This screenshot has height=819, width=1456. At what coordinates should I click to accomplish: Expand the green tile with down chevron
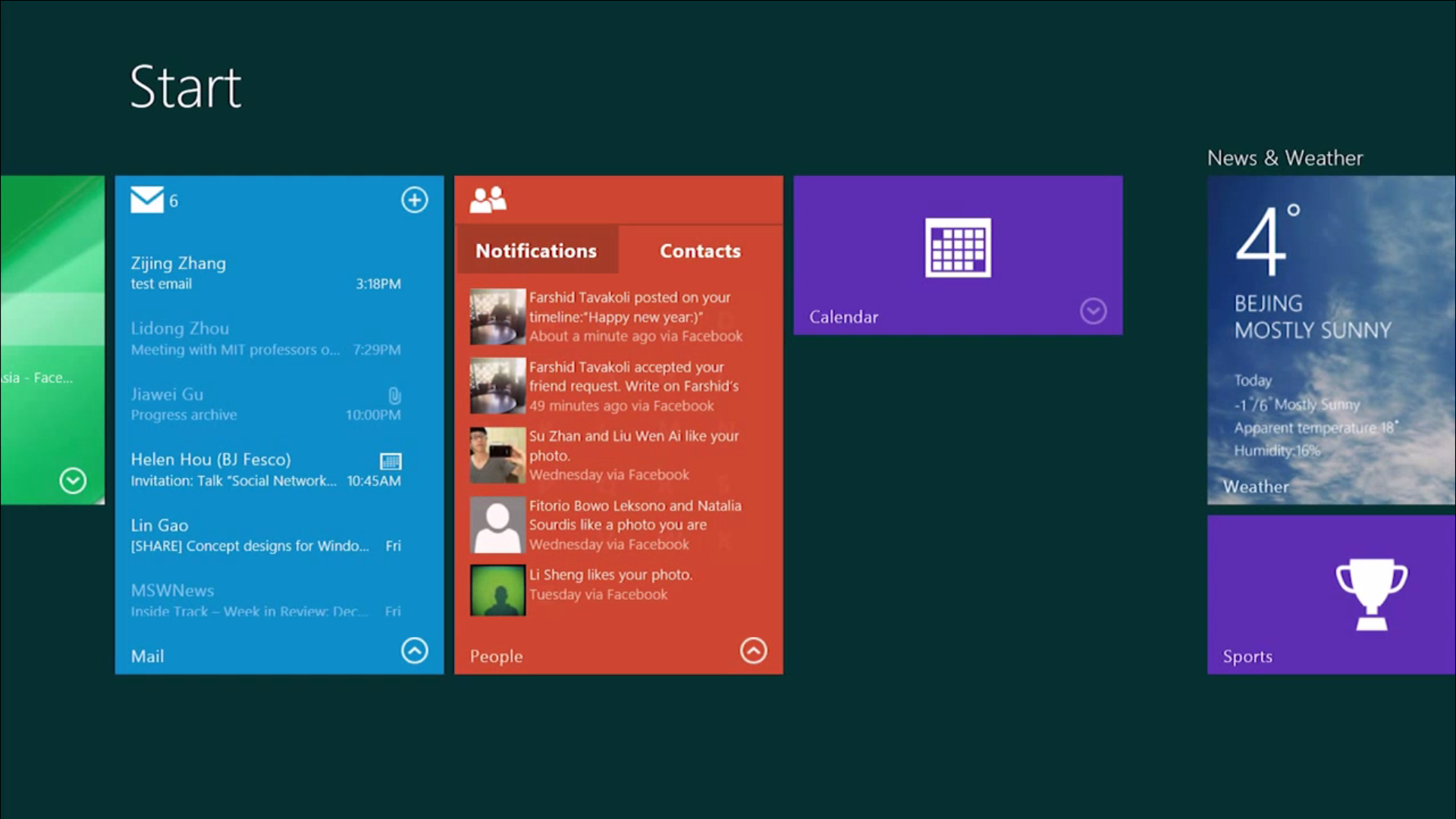click(x=73, y=481)
